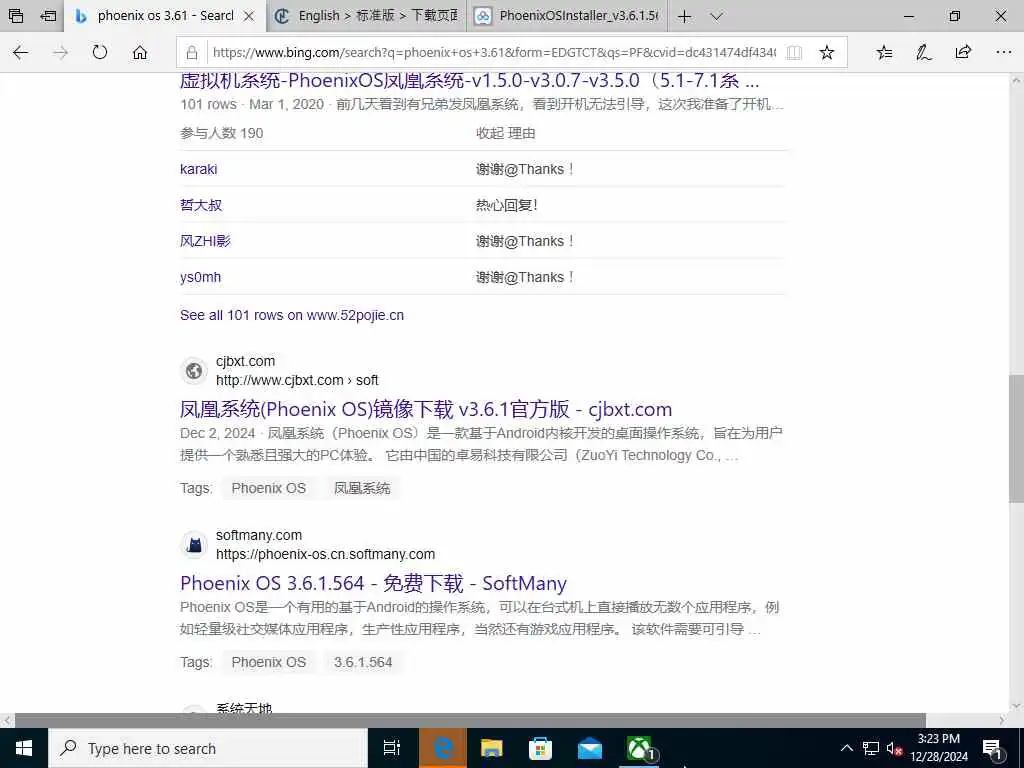
Task: Open Xbox app from taskbar
Action: point(639,748)
